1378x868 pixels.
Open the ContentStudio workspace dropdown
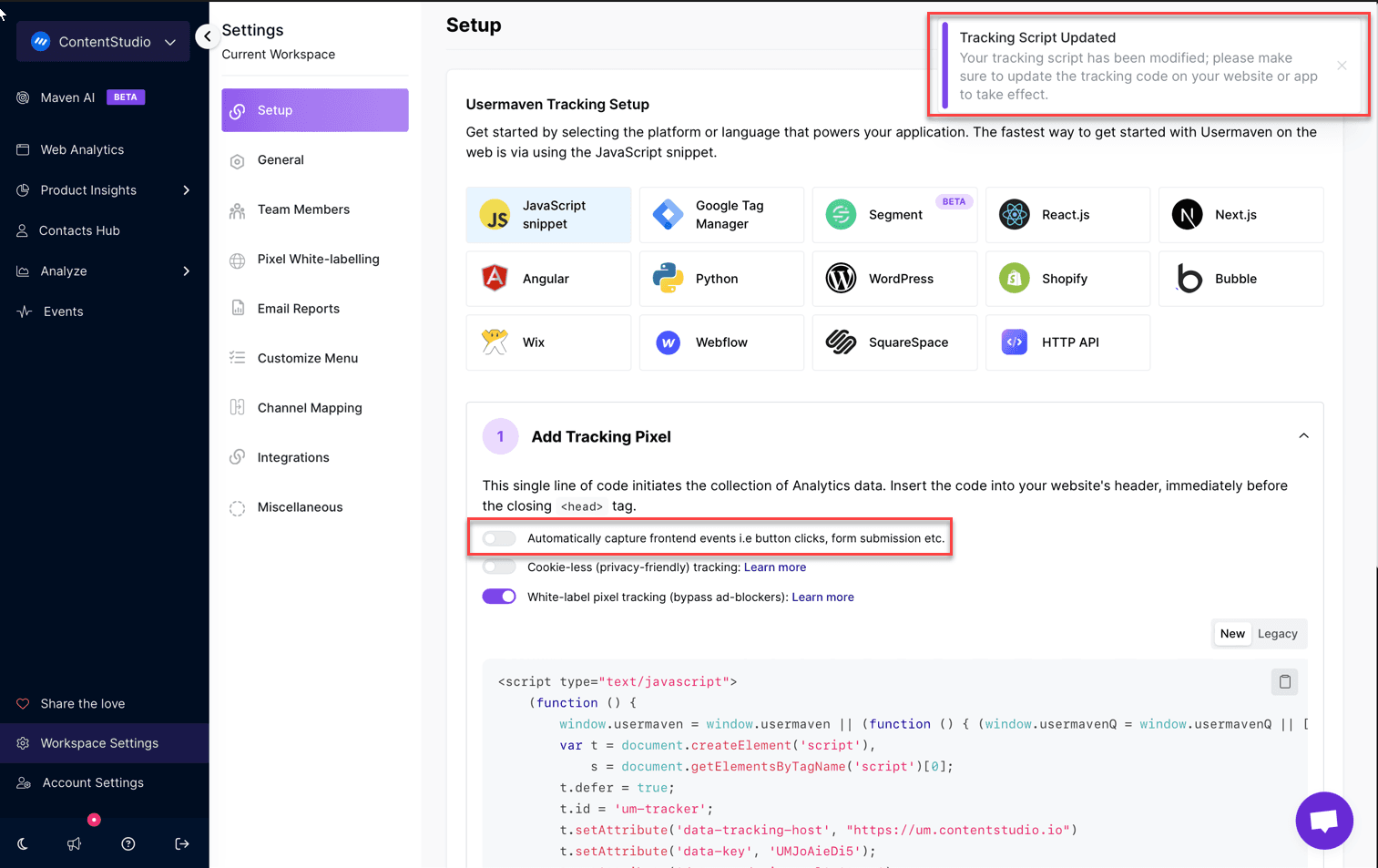[x=103, y=42]
